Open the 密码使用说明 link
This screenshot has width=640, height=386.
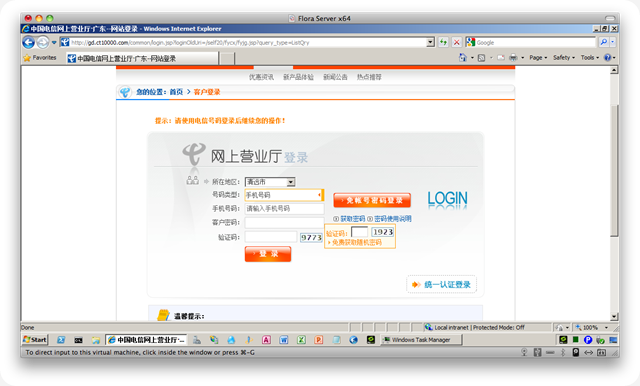pos(393,219)
